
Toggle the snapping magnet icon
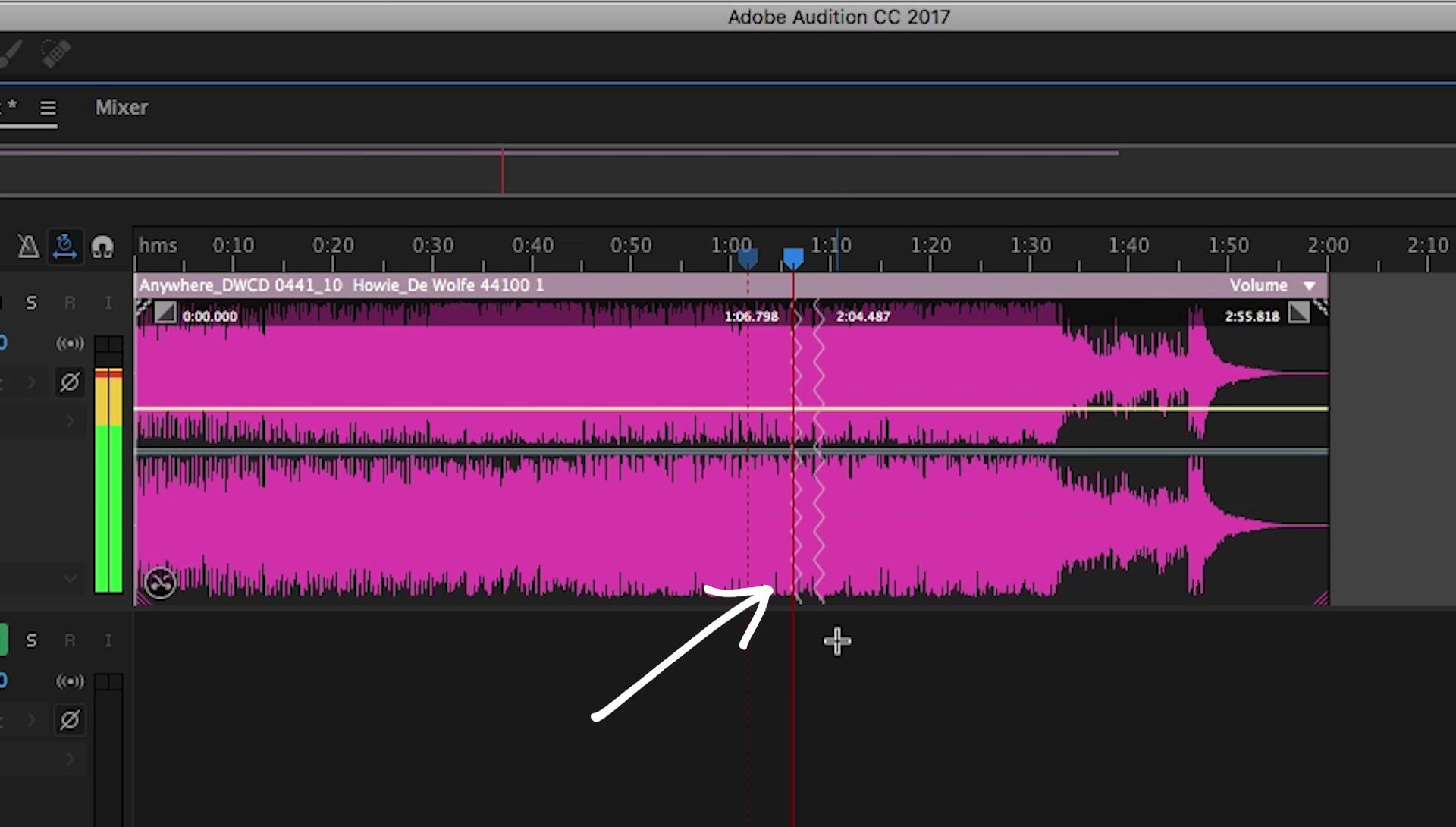click(102, 247)
